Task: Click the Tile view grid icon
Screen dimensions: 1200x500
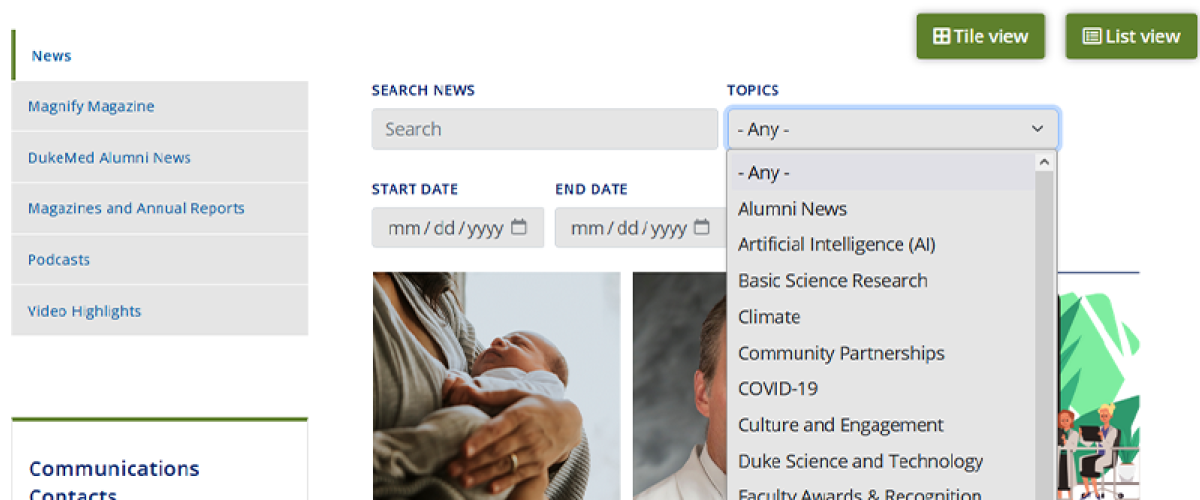Action: pyautogui.click(x=941, y=37)
